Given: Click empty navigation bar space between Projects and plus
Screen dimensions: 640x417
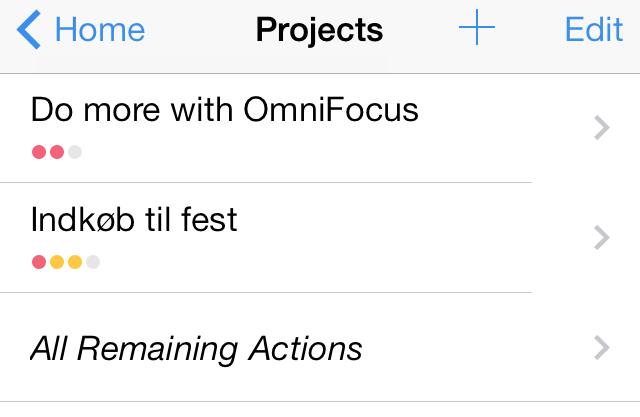Looking at the screenshot, I should coord(420,30).
